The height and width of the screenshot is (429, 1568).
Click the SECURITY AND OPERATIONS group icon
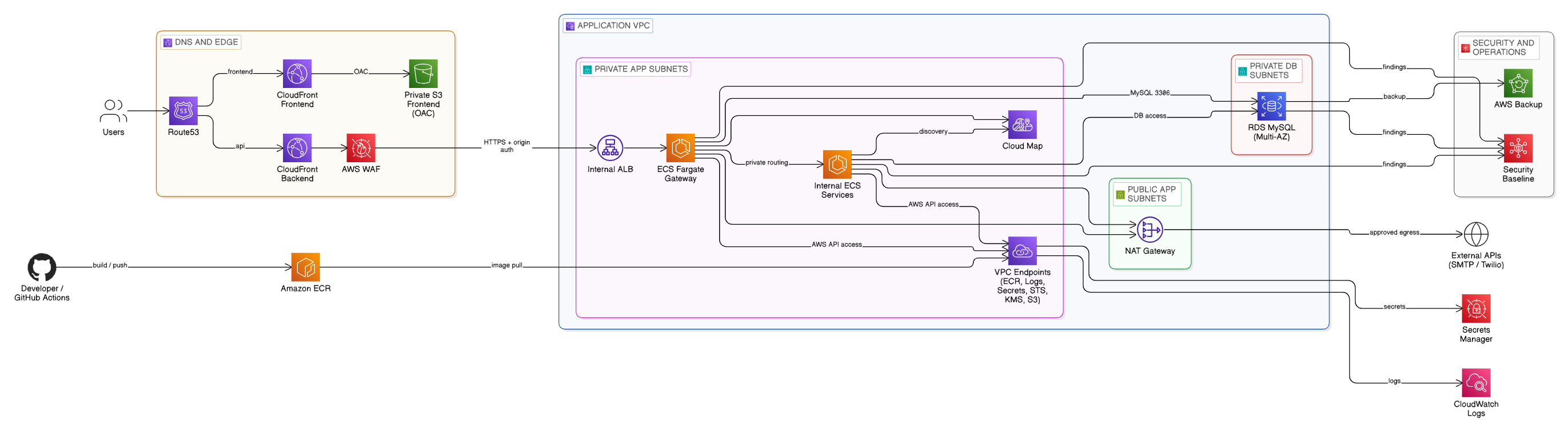tap(1465, 48)
